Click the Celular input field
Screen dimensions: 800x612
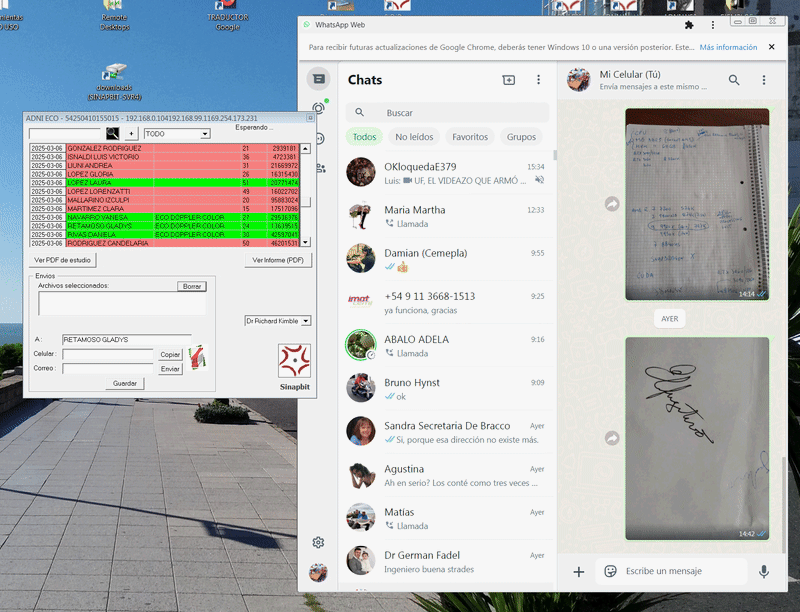click(108, 354)
